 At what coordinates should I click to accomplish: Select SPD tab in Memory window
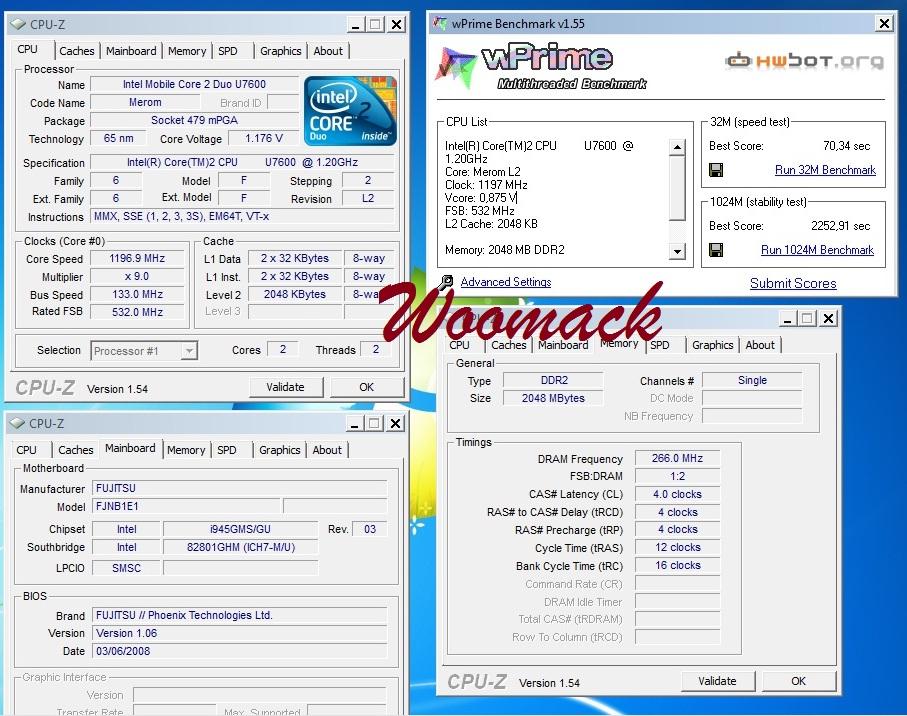660,345
